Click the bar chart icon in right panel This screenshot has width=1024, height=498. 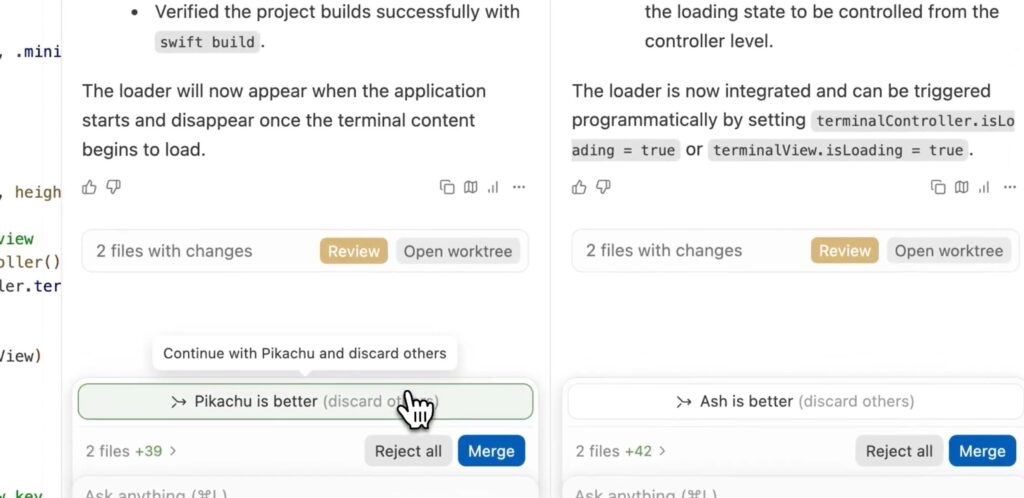985,187
